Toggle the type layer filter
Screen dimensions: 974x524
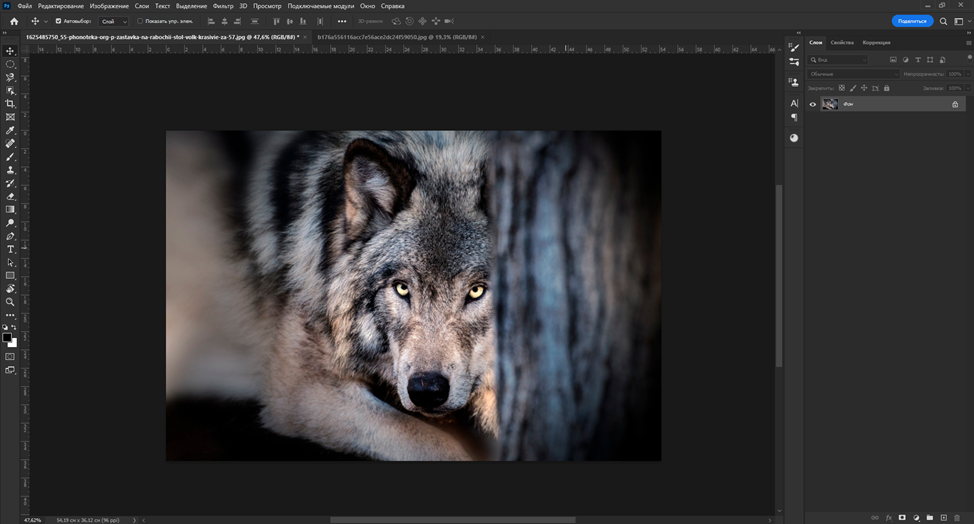pos(917,60)
